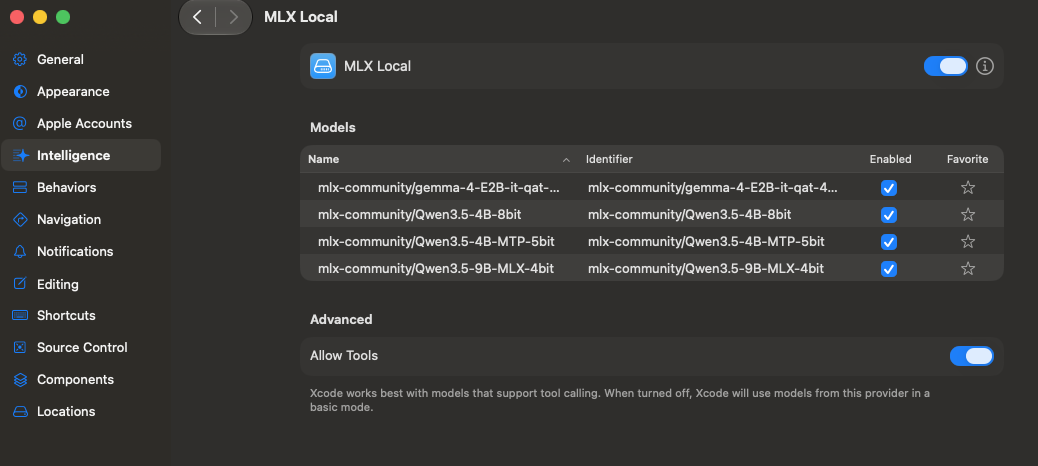Favorite the gemma-4-E2B-it-qat model star
This screenshot has width=1038, height=466.
click(968, 188)
